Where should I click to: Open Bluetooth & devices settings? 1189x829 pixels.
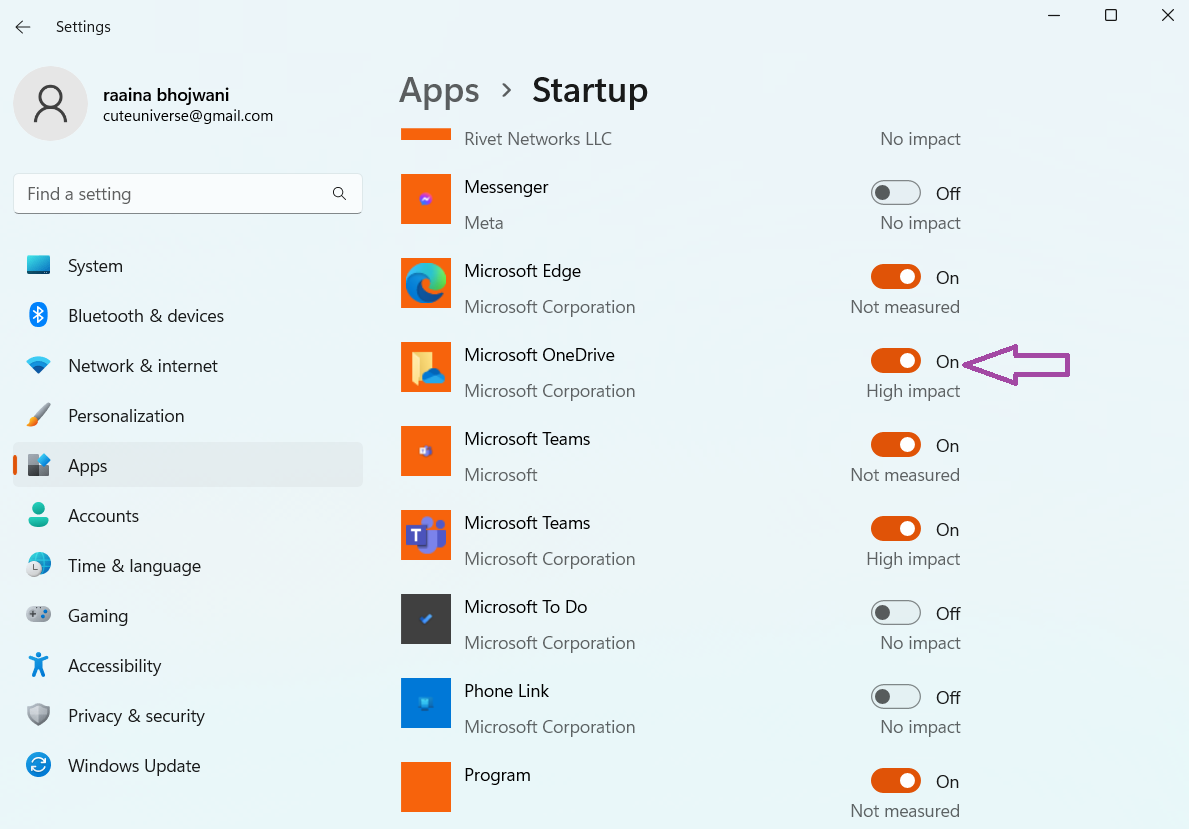(146, 316)
